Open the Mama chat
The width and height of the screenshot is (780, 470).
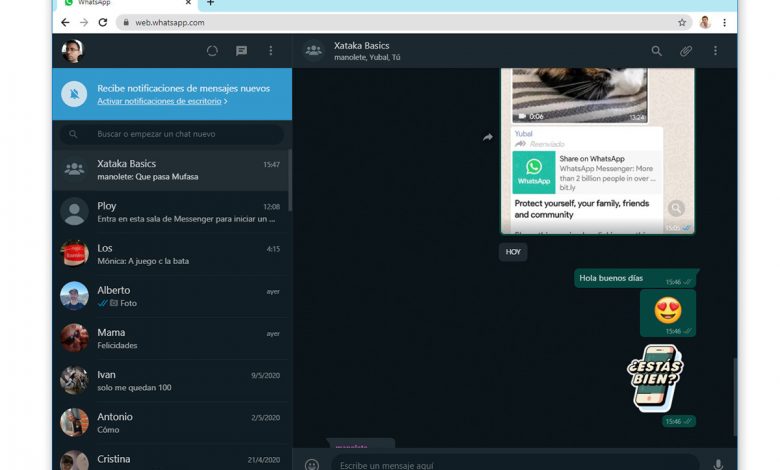point(172,339)
